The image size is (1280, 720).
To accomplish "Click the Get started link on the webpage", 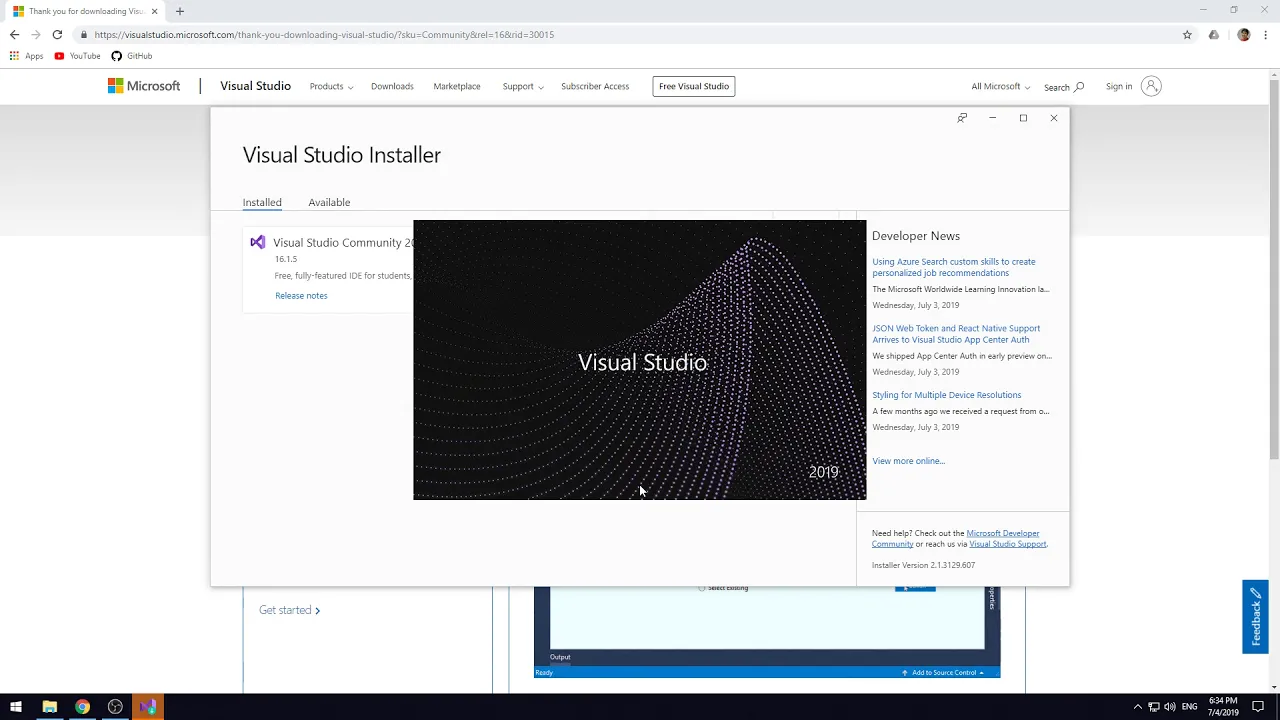I will point(290,610).
